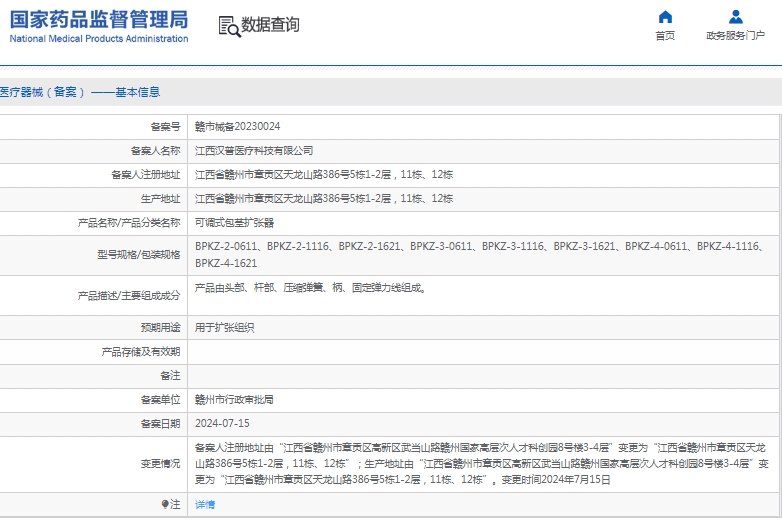
Task: Click the 备案日期 row label
Action: tap(160, 423)
